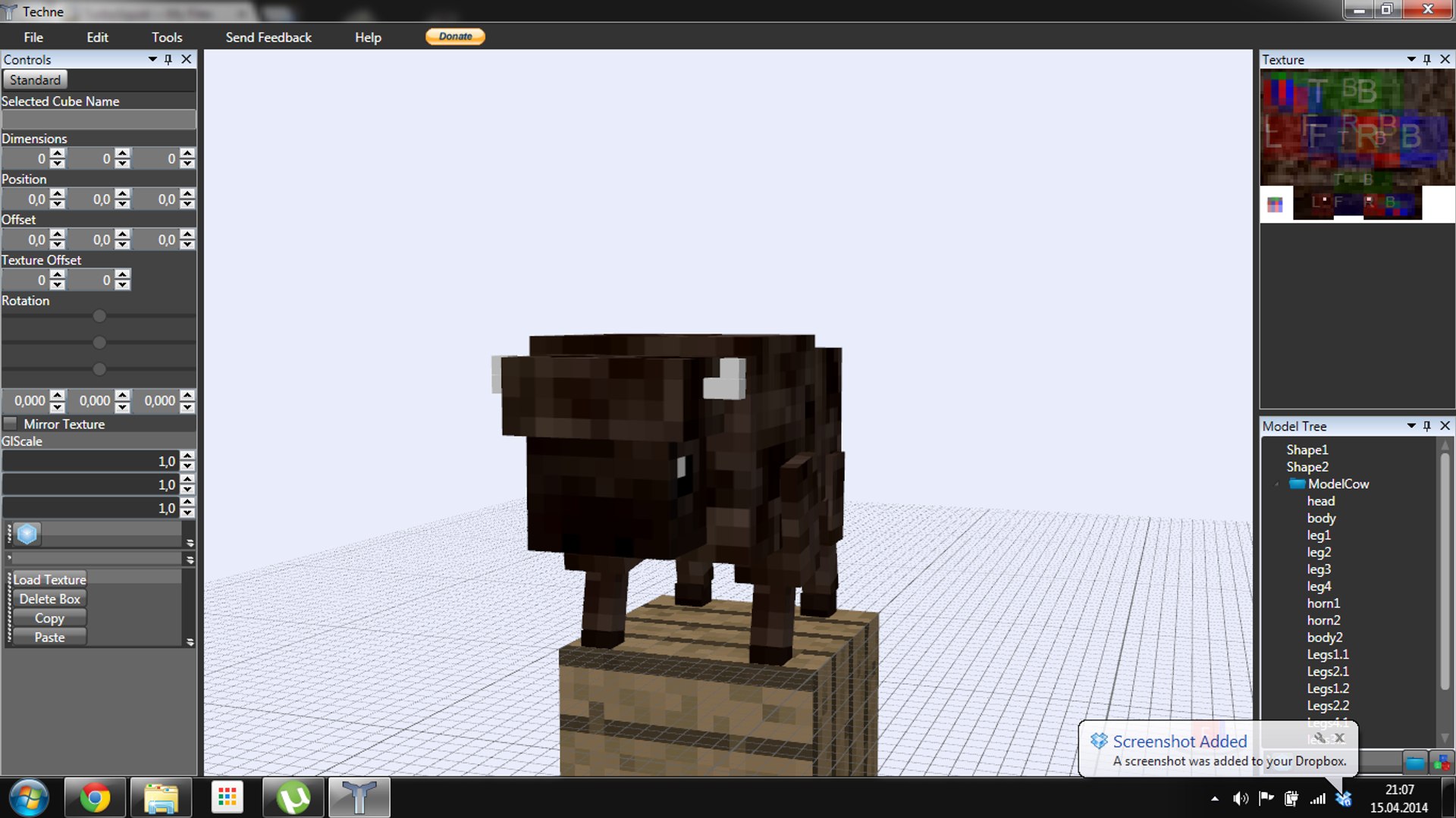Open the Model Tree panel options dropdown

point(1411,426)
